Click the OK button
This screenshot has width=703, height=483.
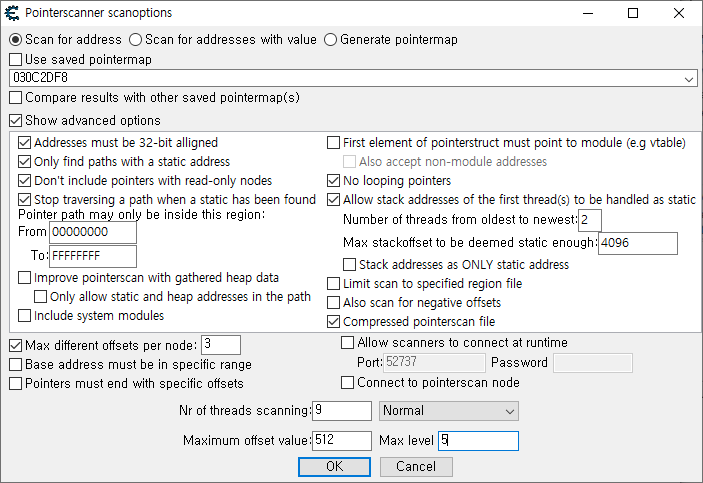(334, 467)
